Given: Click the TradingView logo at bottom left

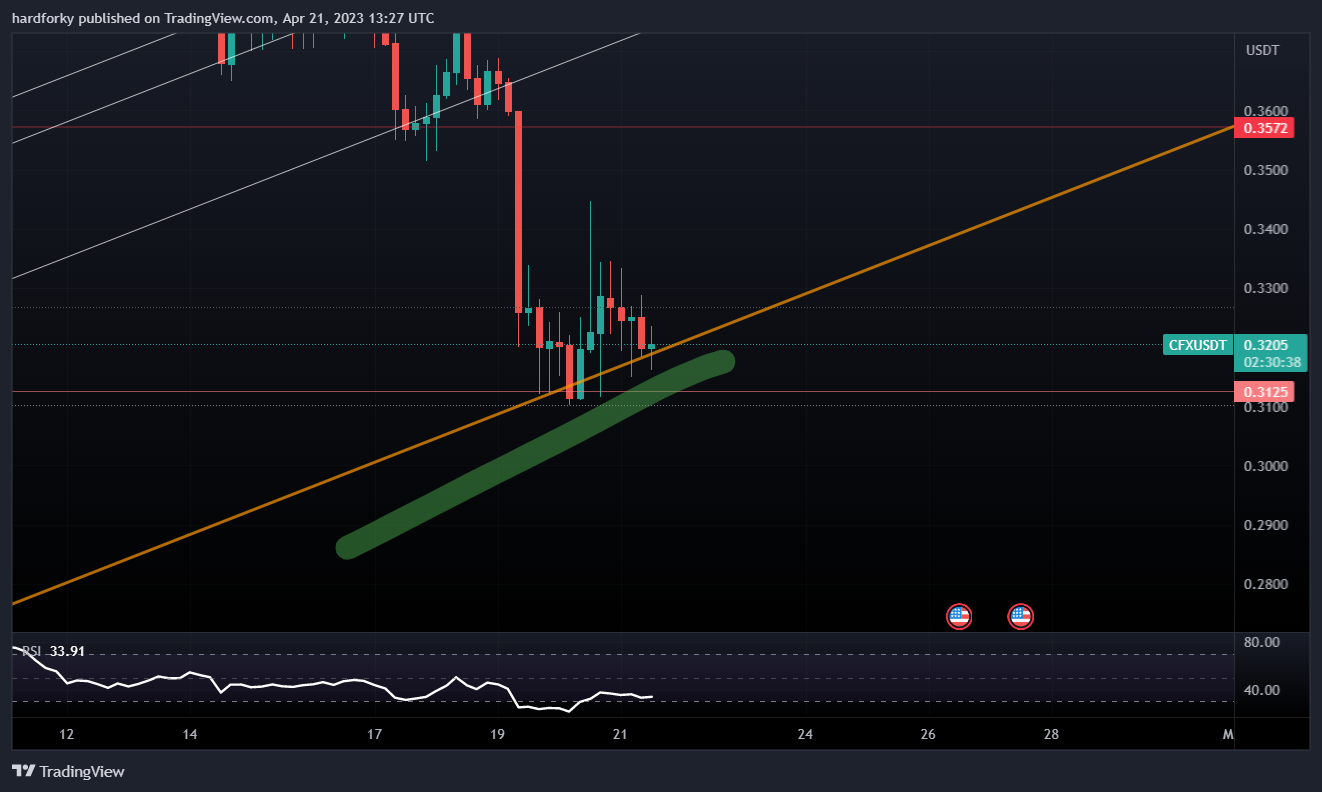Looking at the screenshot, I should click(x=68, y=771).
